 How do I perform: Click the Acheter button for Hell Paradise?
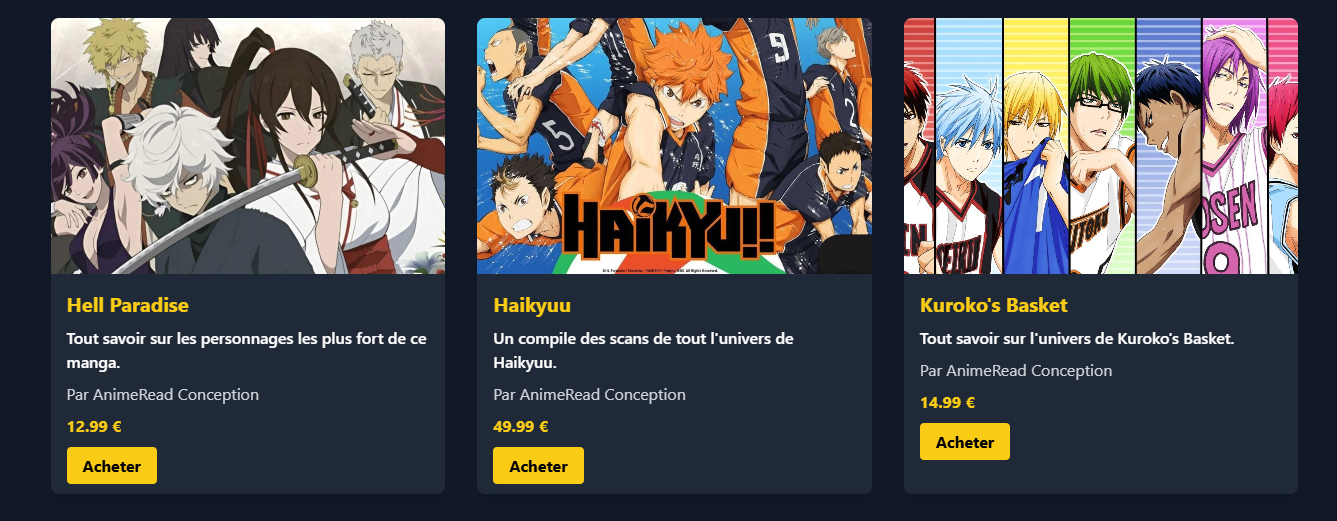point(112,466)
